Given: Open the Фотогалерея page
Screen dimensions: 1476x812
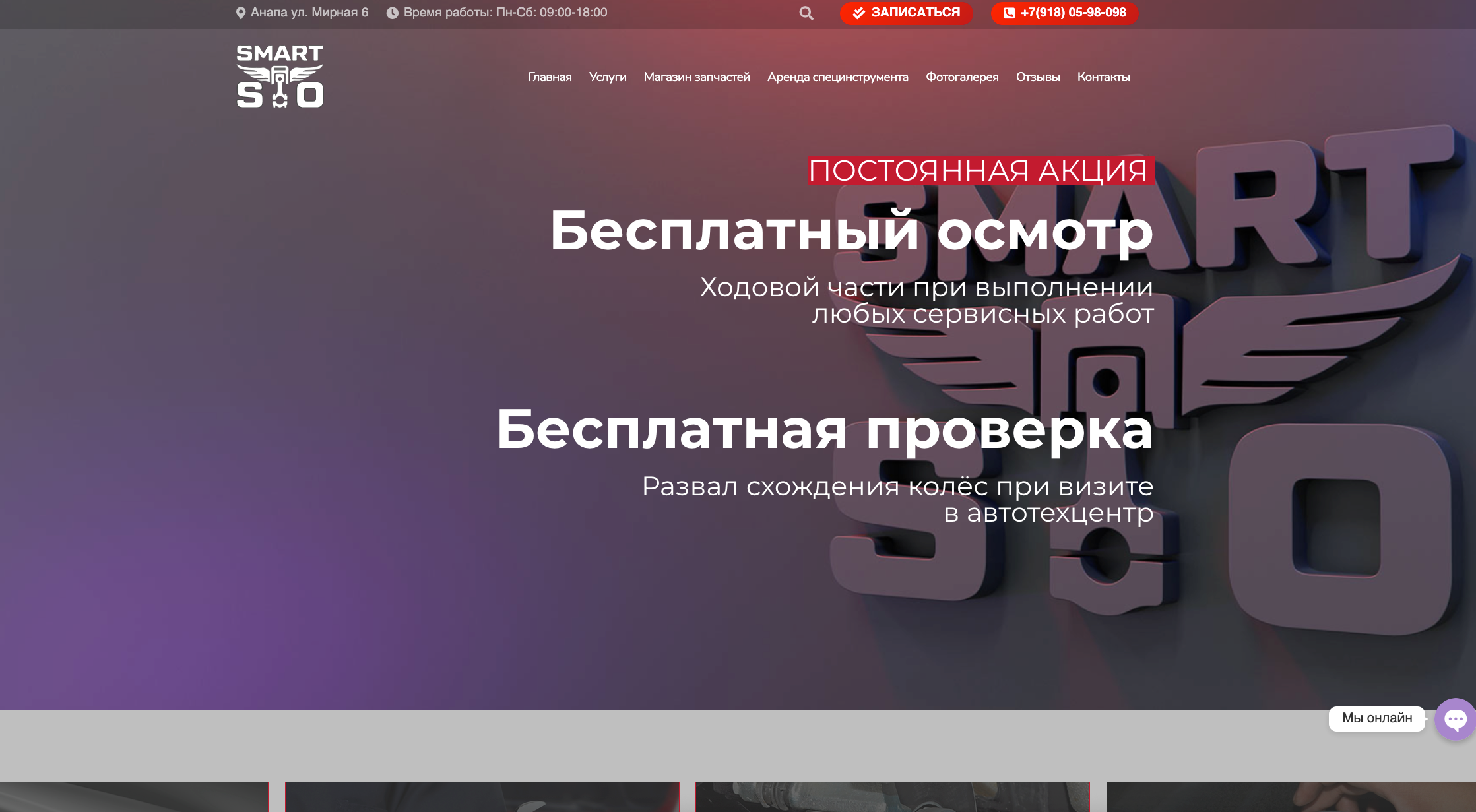Looking at the screenshot, I should [x=962, y=77].
